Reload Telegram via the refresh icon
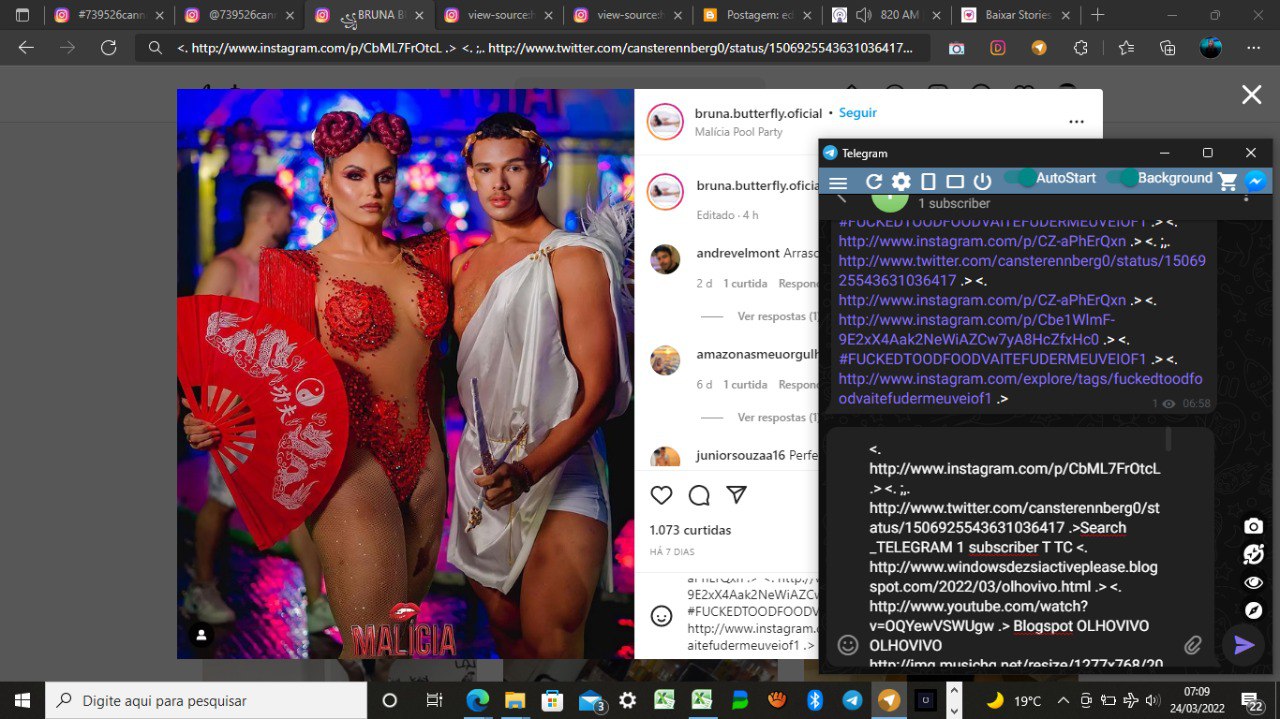1280x719 pixels. click(x=873, y=181)
